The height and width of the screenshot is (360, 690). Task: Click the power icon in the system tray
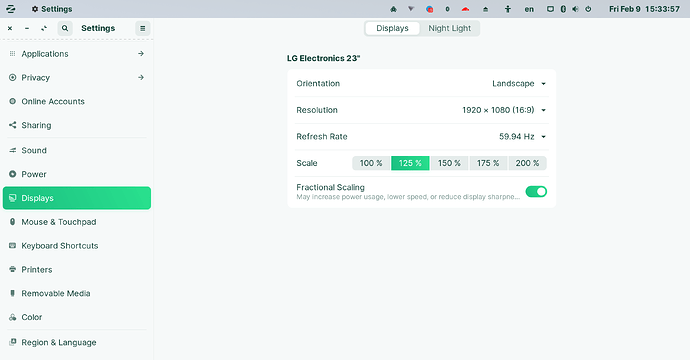tap(588, 9)
